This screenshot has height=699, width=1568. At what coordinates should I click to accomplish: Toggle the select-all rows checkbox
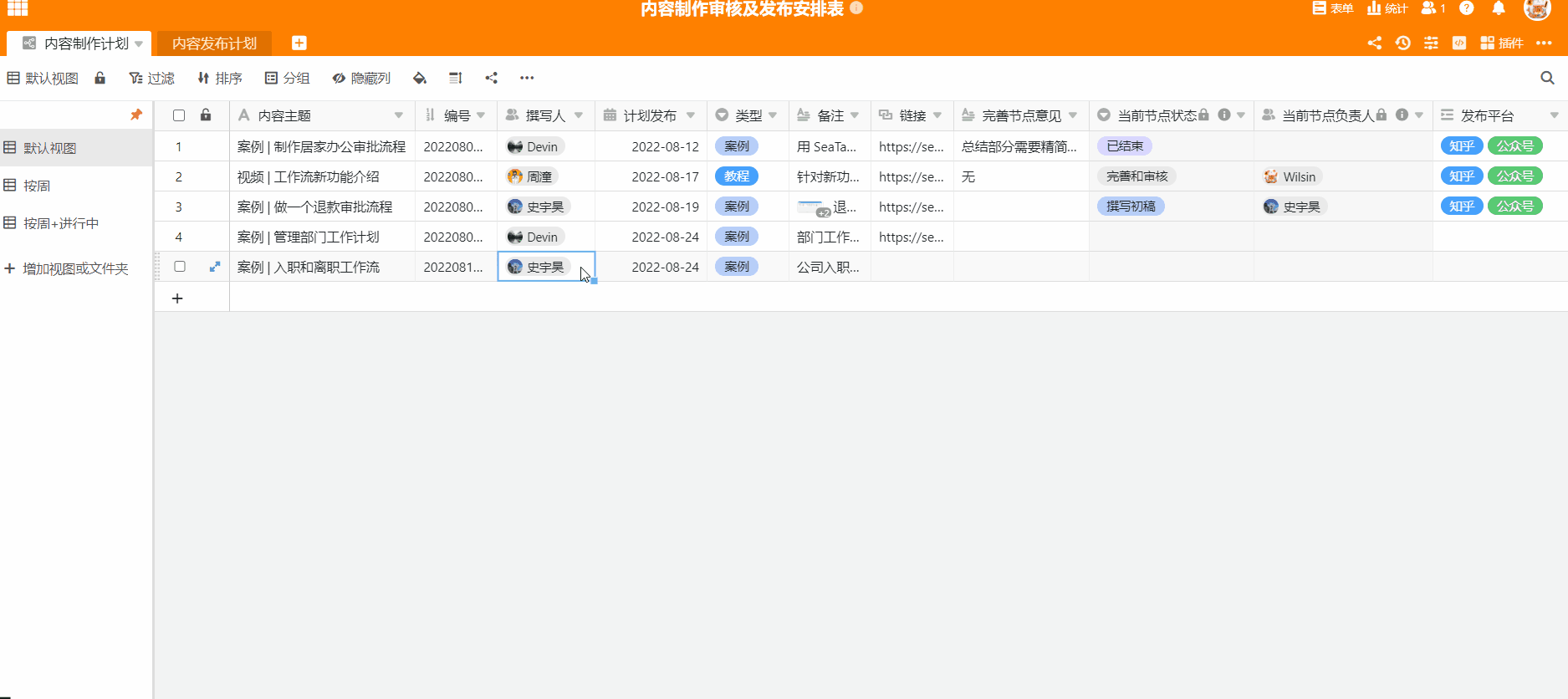(x=179, y=115)
